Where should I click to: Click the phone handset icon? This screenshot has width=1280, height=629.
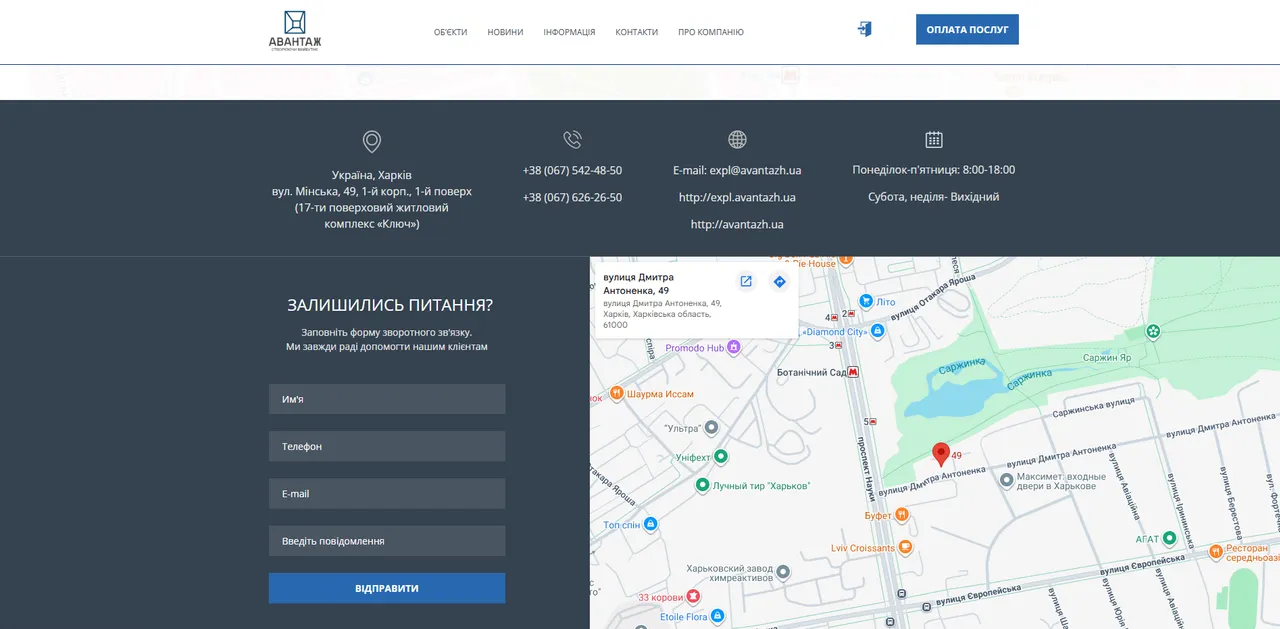tap(572, 140)
